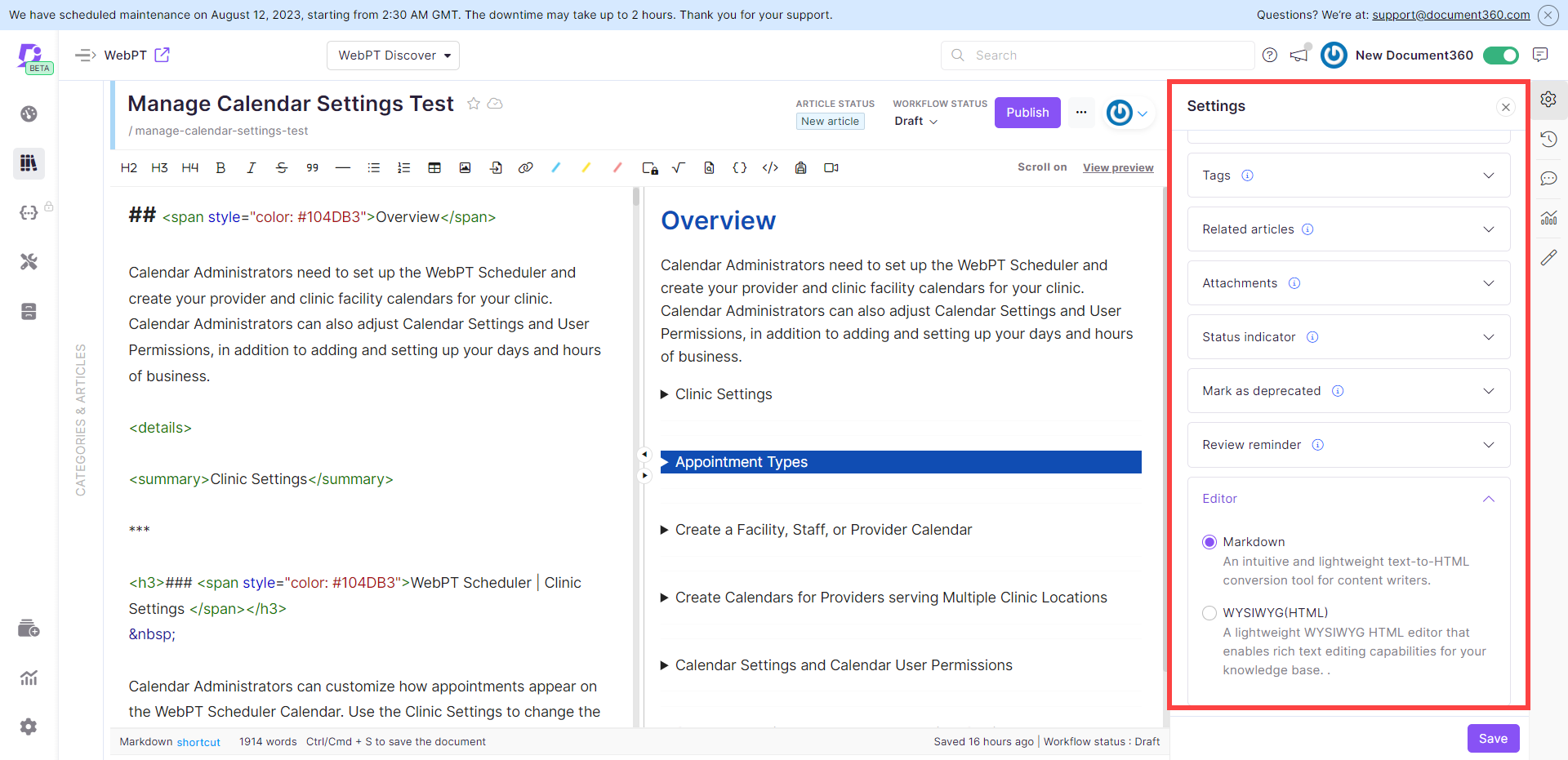The image size is (1568, 760).
Task: Email support@document360.com link
Action: (x=1451, y=15)
